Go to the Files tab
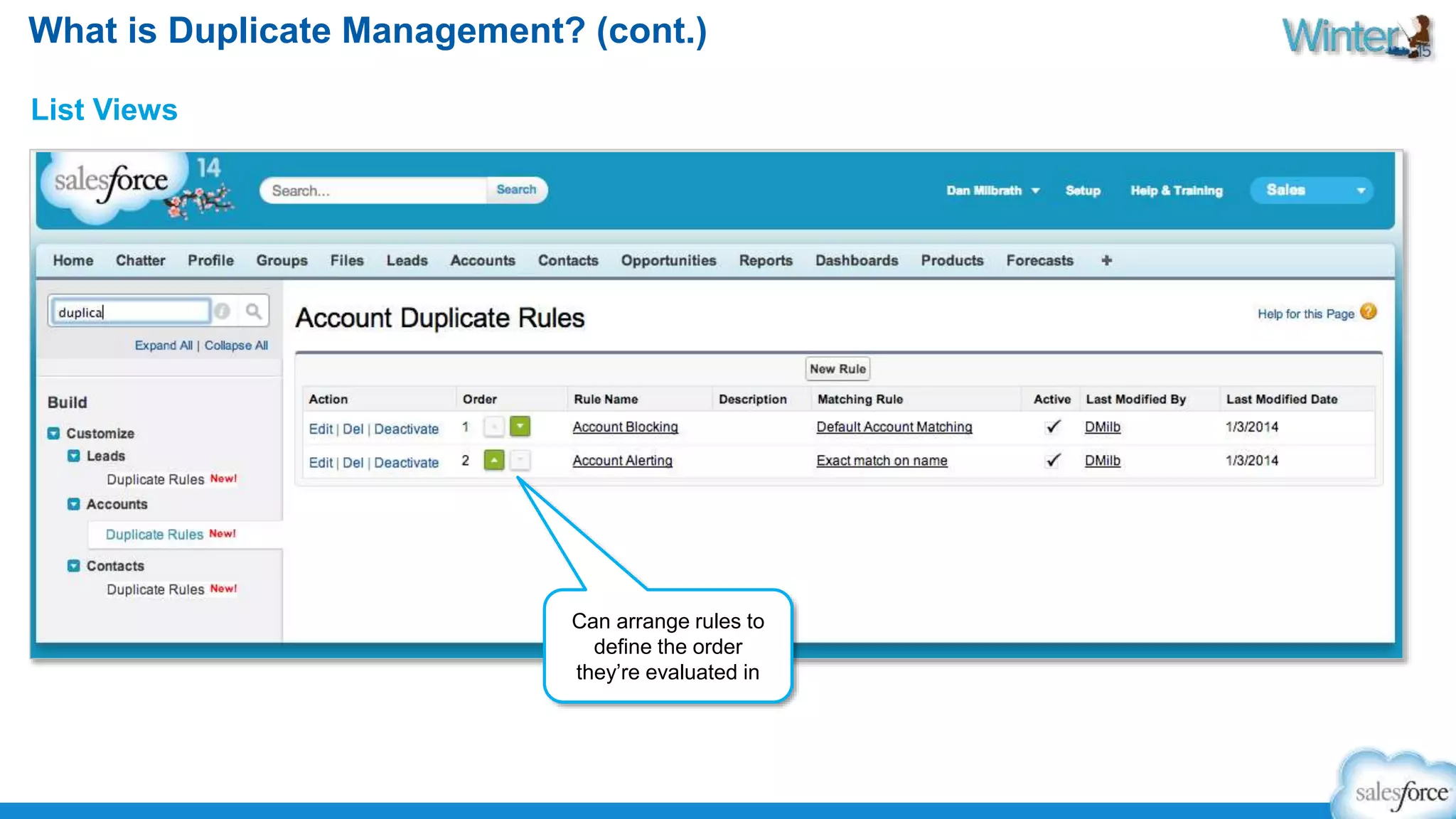The width and height of the screenshot is (1456, 819). (x=347, y=260)
